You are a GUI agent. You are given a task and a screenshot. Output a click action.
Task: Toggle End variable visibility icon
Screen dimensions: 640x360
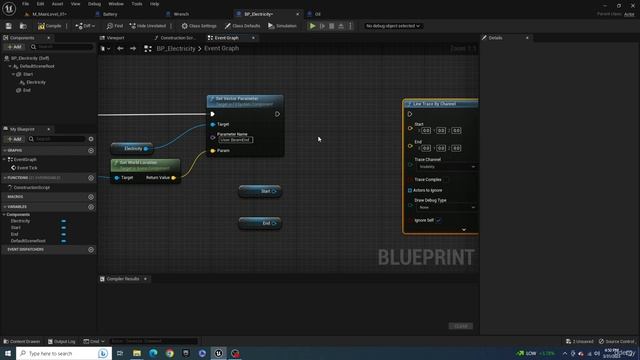pos(64,234)
